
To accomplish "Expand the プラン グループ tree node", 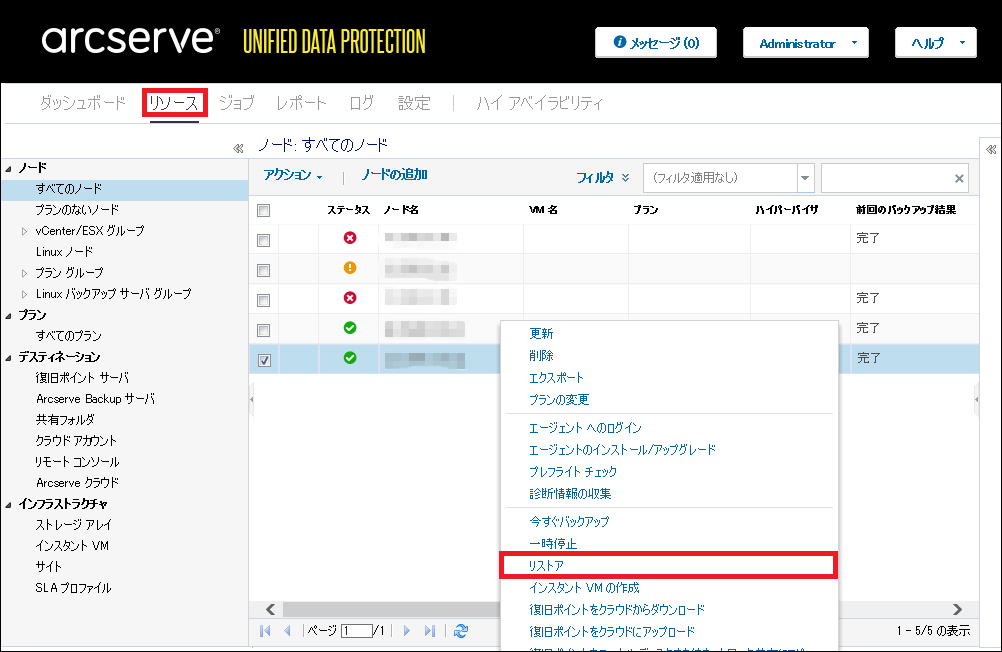I will (24, 274).
